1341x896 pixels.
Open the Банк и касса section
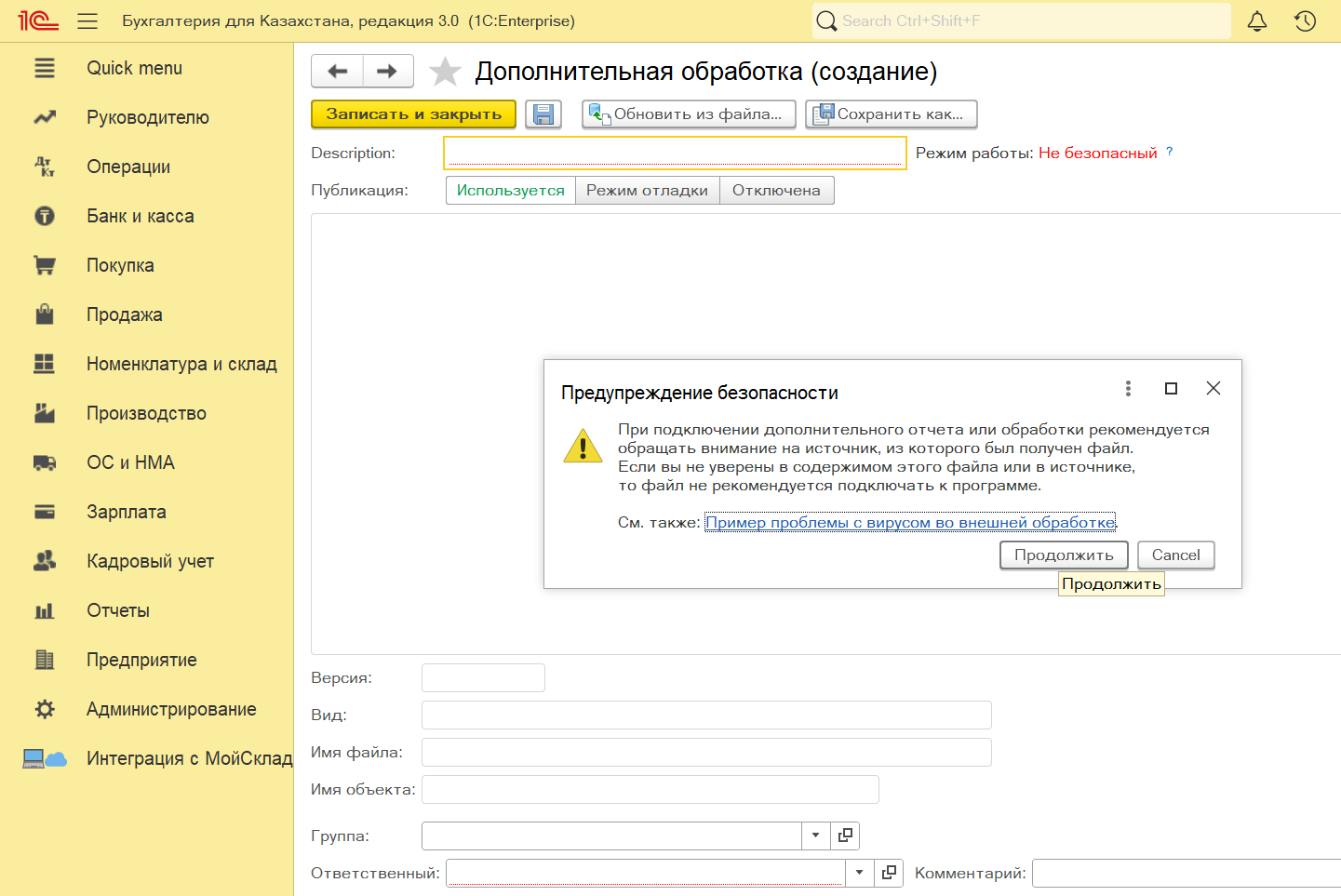[x=141, y=216]
